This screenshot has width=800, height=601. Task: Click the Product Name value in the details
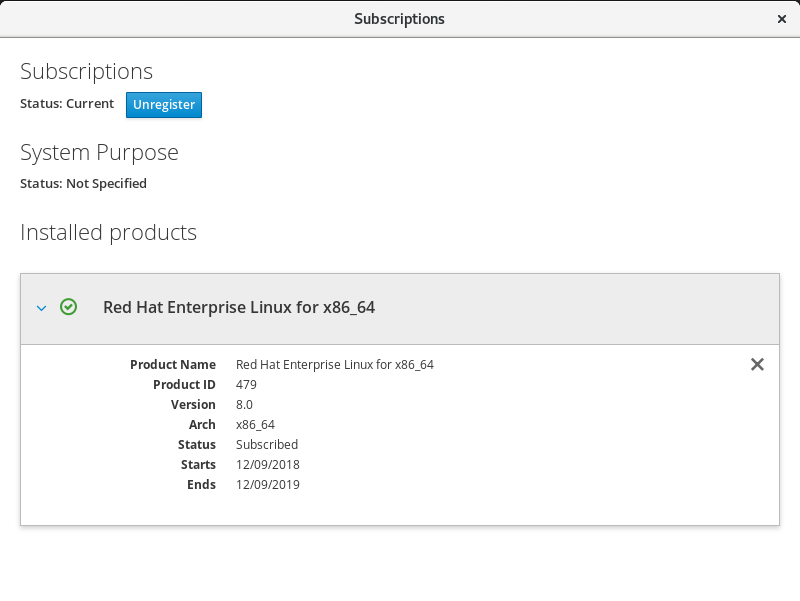(334, 365)
